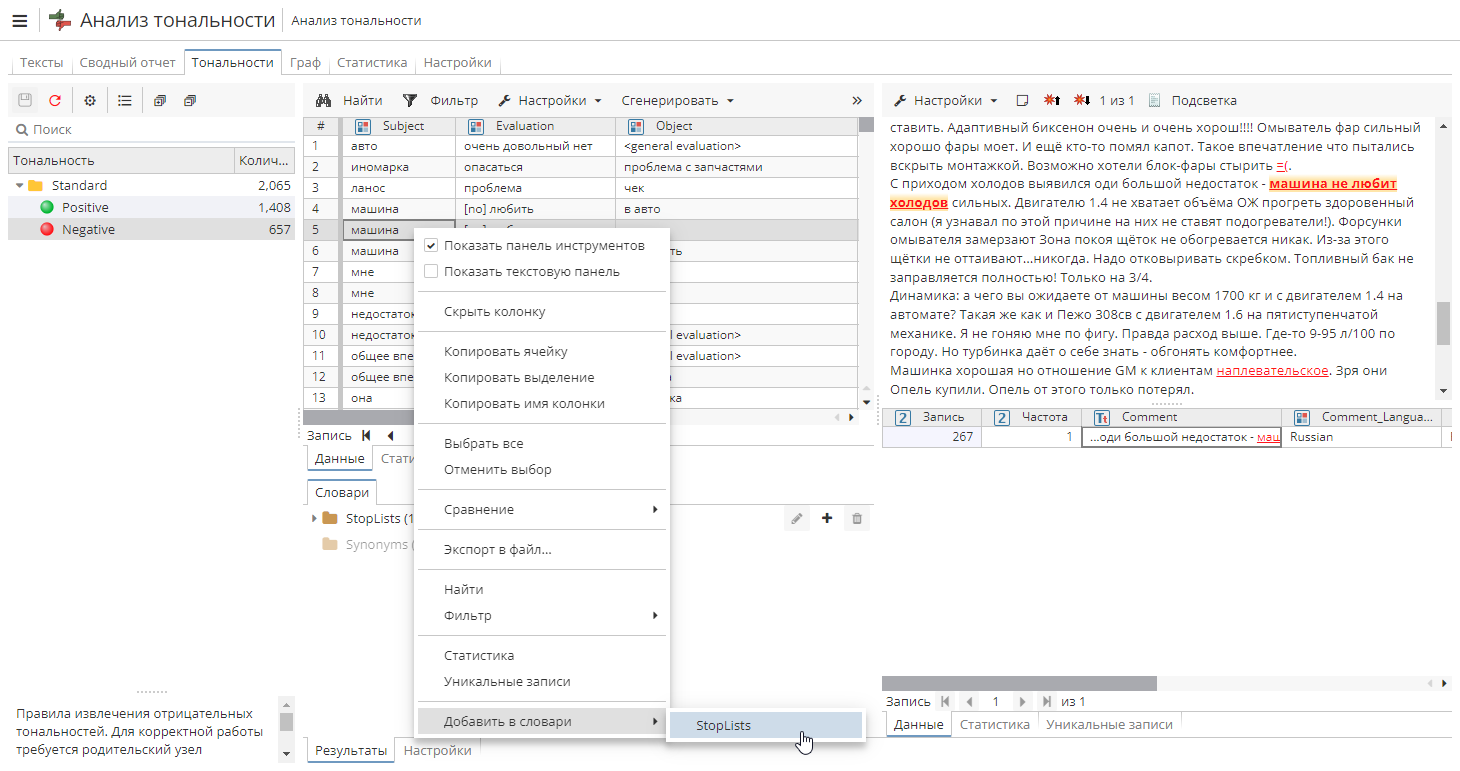The height and width of the screenshot is (771, 1460).
Task: Jump to first record in results grid
Action: click(x=366, y=435)
